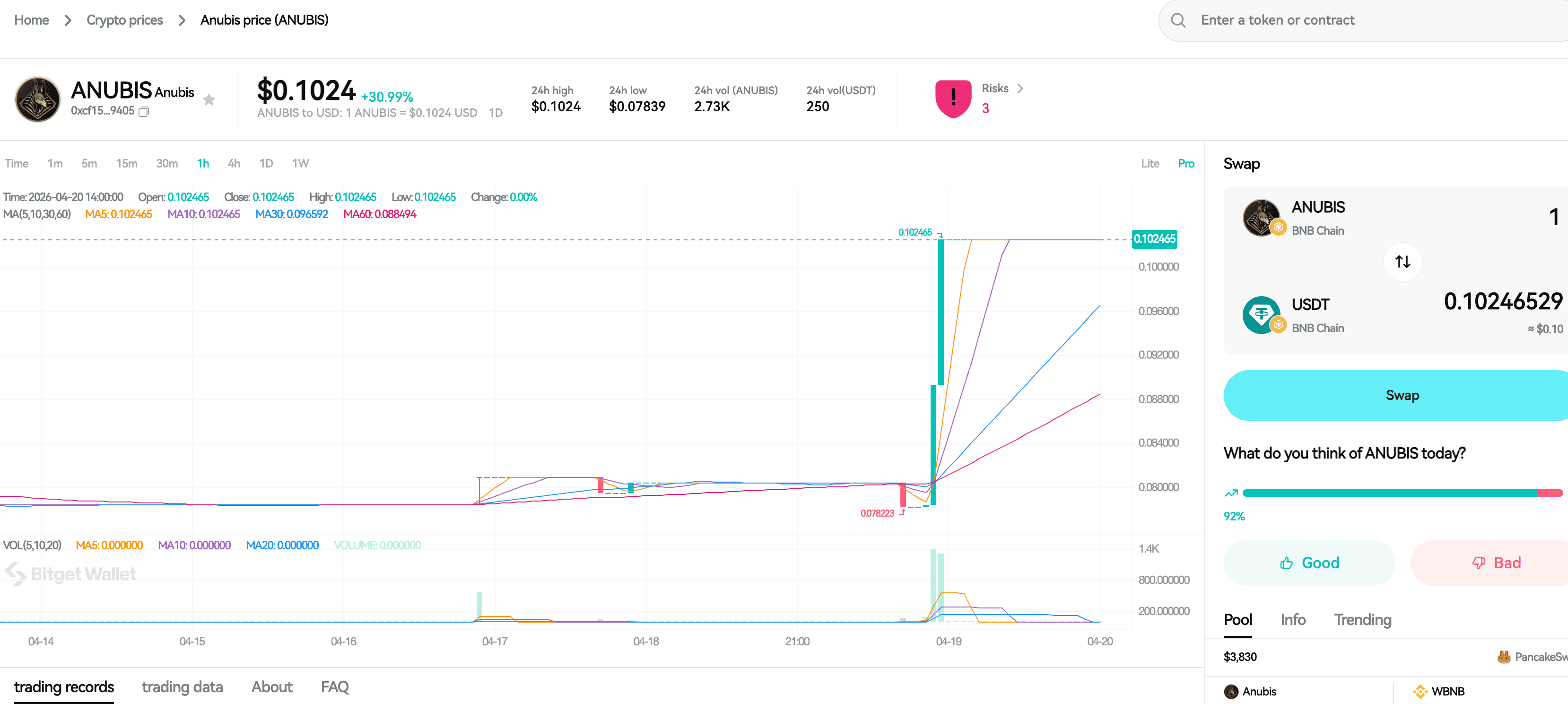
Task: Copy the contract address 0xcf15...9405
Action: pos(144,112)
